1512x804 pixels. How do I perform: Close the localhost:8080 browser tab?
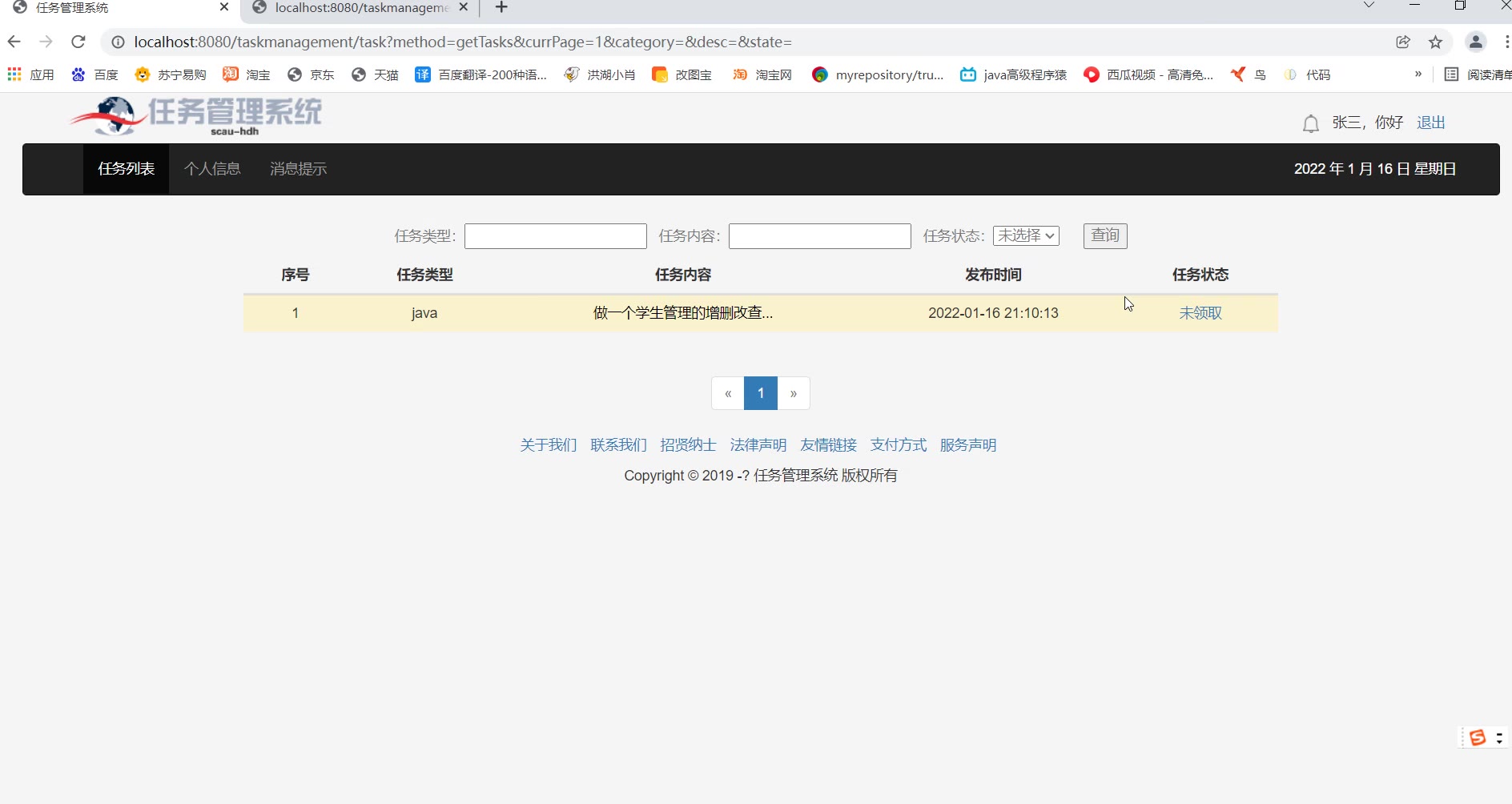[x=463, y=7]
